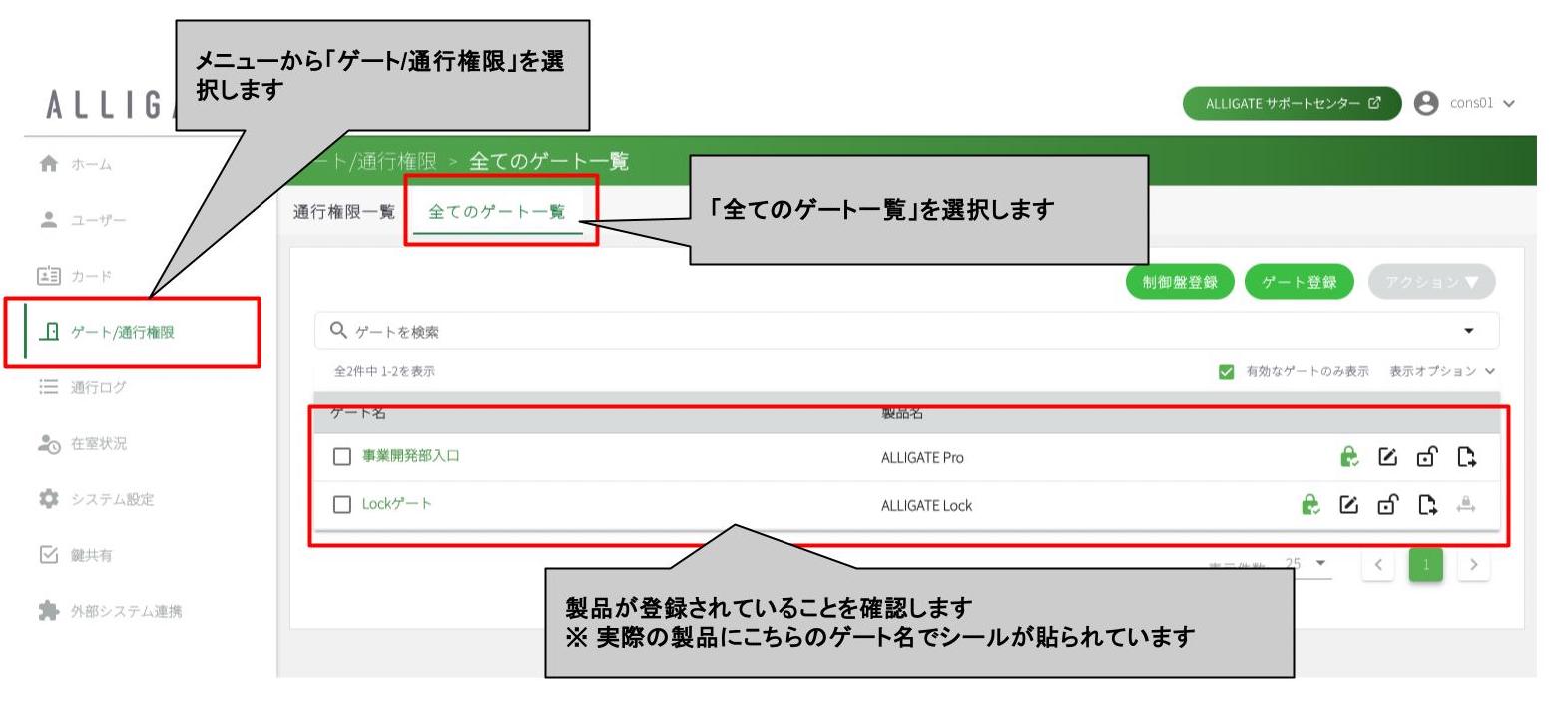This screenshot has height=708, width=1568.
Task: Go to next page arrow
Action: point(1473,565)
